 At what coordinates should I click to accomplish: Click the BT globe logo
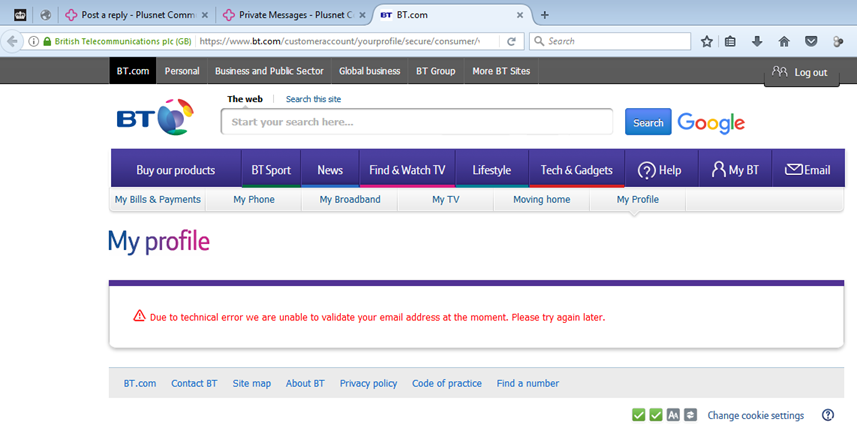point(175,117)
